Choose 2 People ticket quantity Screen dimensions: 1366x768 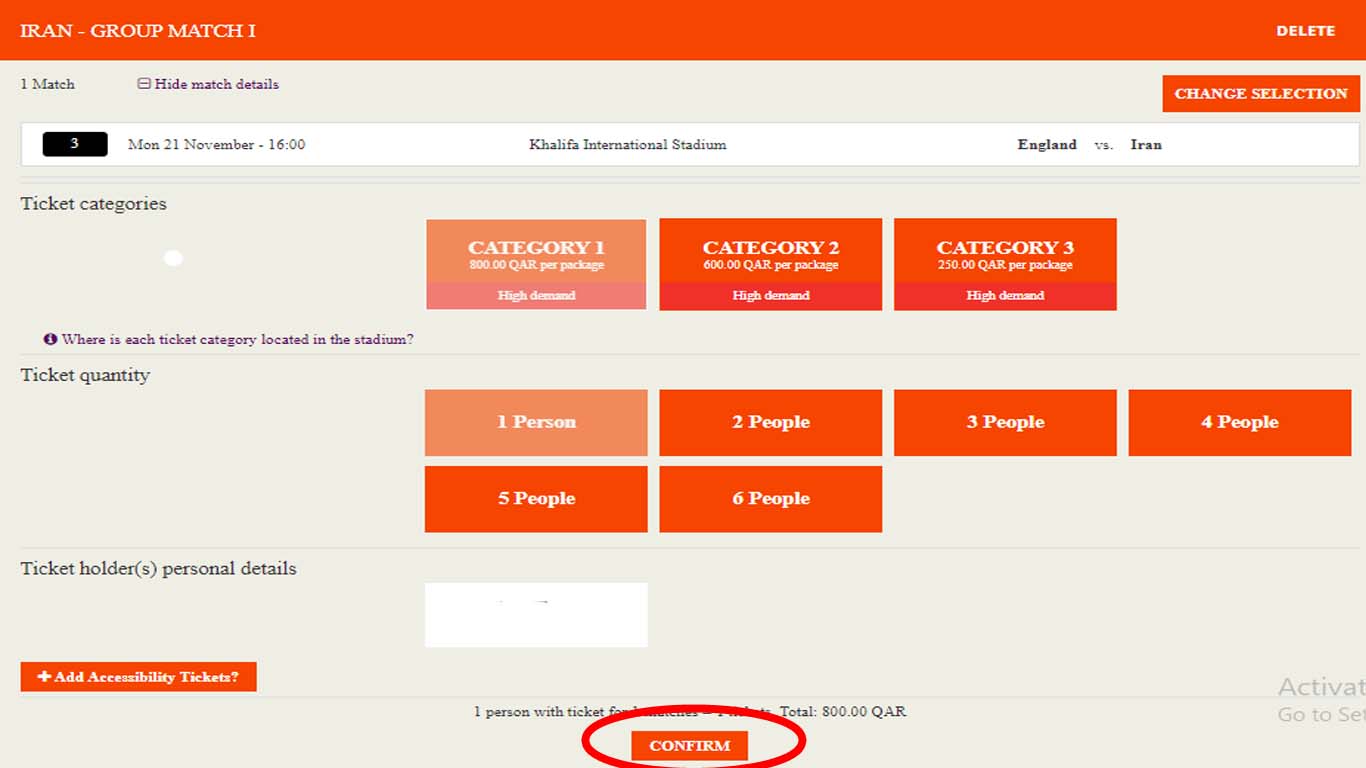(x=770, y=422)
